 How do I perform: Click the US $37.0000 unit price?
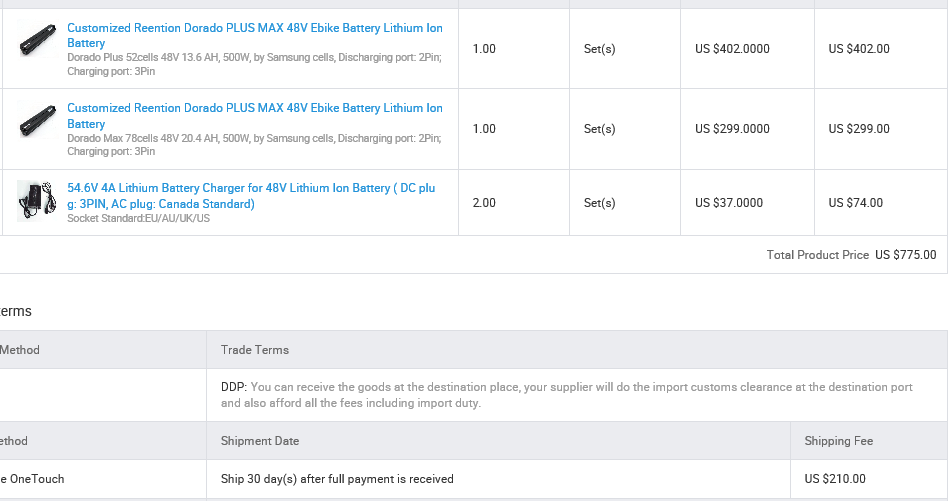(729, 203)
